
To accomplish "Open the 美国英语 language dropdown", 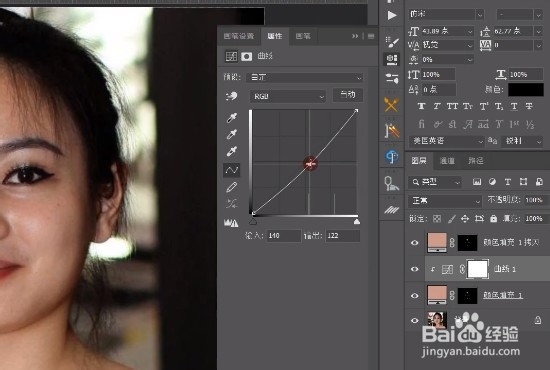I will 447,141.
